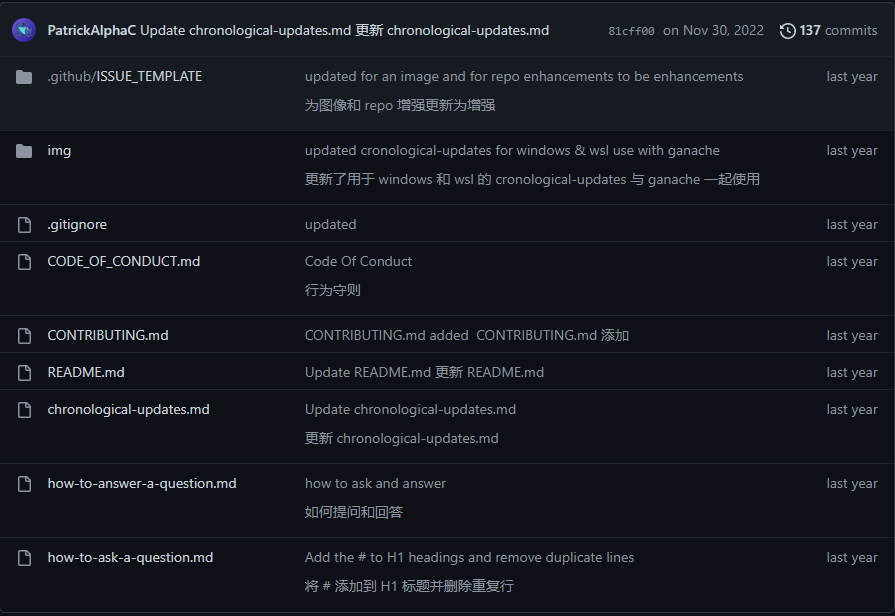Click file icon beside how-to-ask-a-question.md
895x616 pixels.
coord(24,558)
